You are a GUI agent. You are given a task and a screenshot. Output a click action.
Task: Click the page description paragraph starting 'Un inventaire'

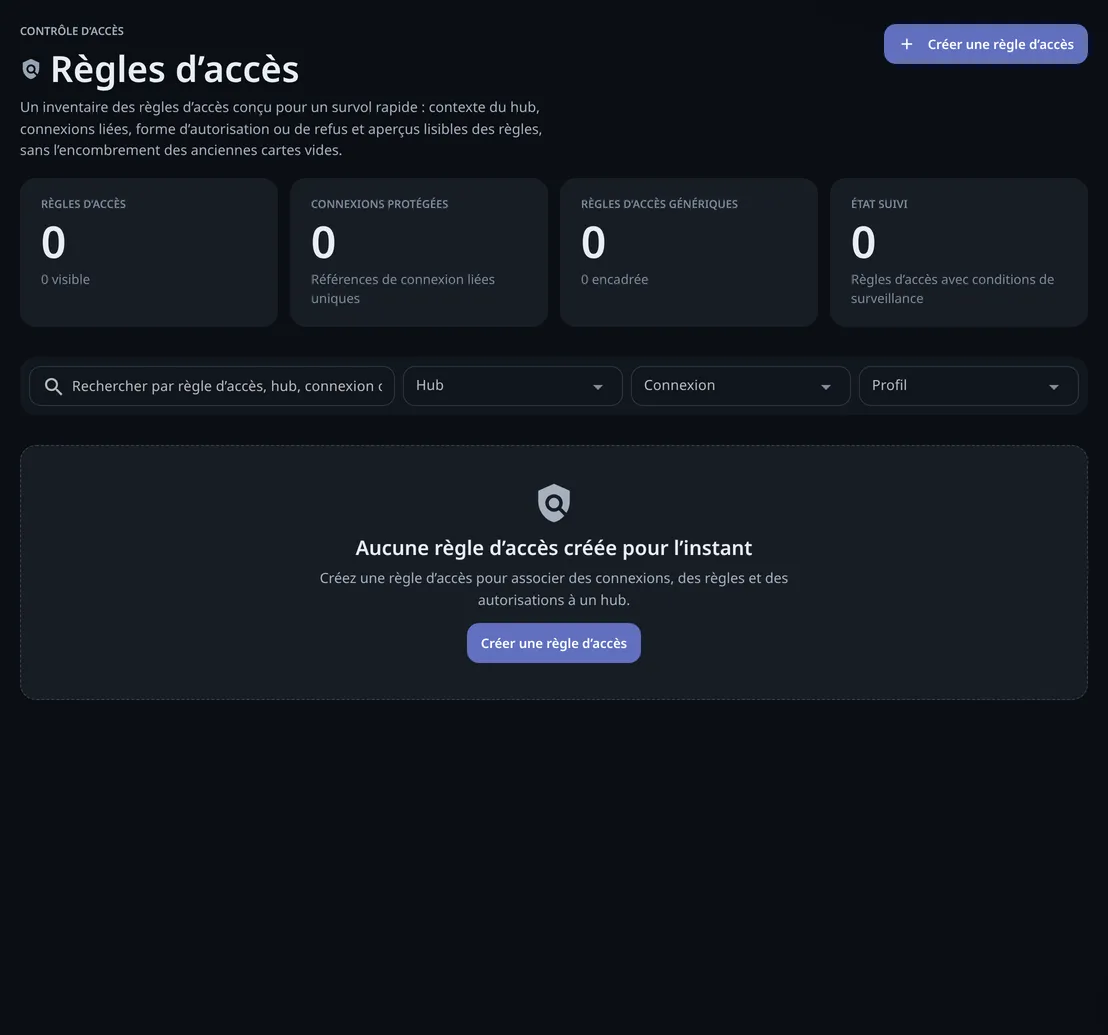281,129
